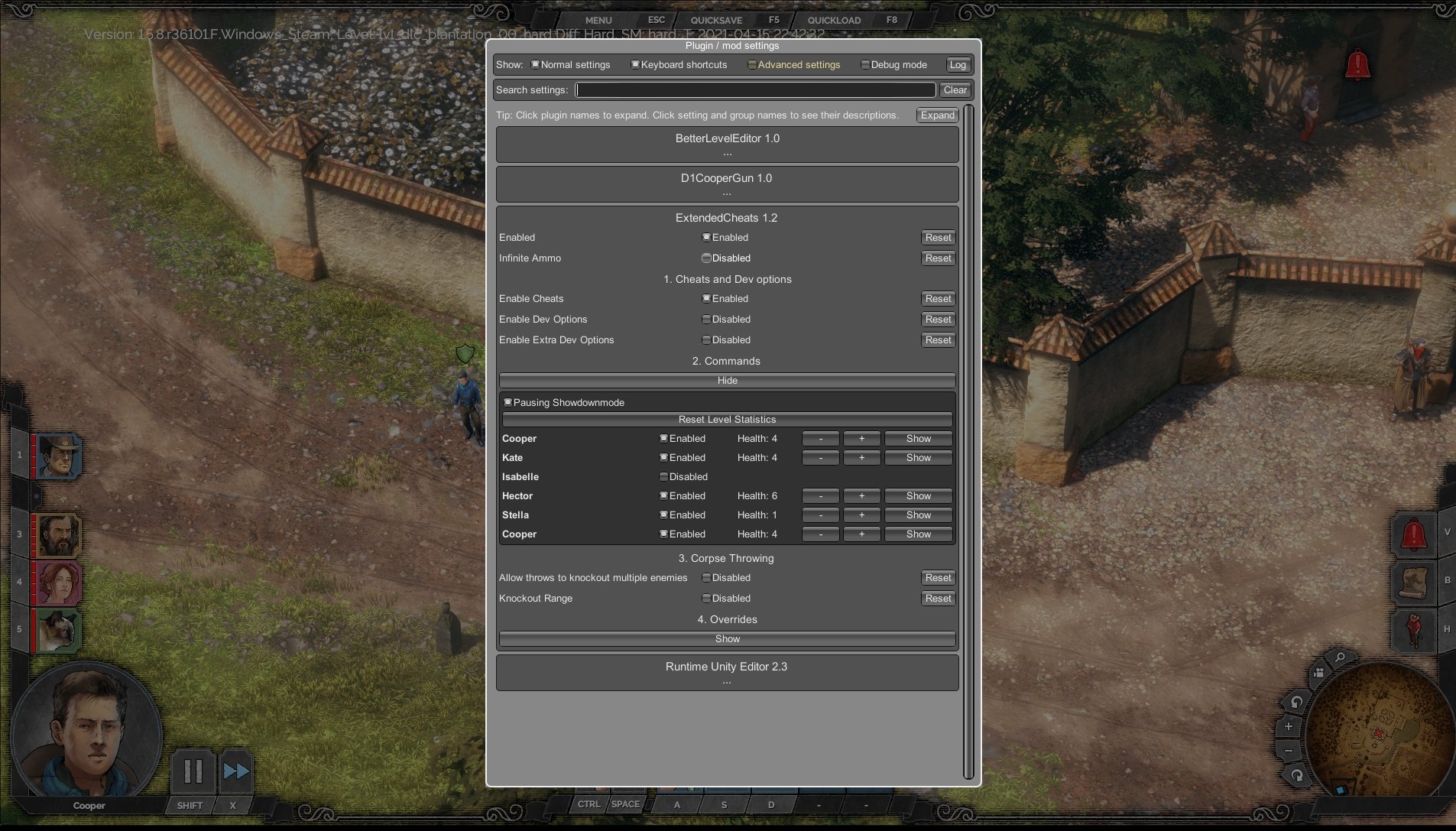Enable the Knockout Range checkbox
The height and width of the screenshot is (831, 1456).
(706, 599)
